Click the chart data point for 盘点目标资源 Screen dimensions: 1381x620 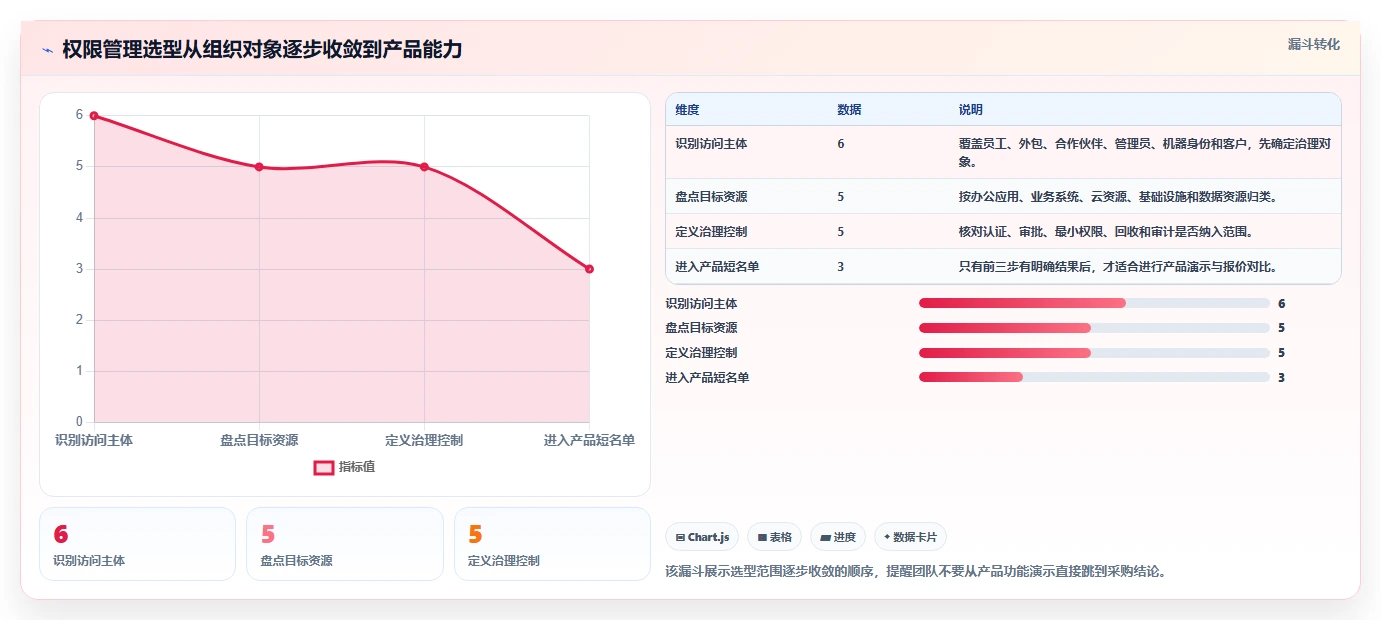(x=259, y=167)
